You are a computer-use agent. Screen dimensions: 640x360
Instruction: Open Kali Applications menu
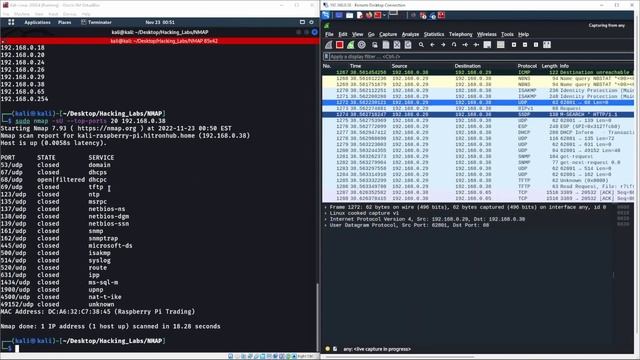(37, 22)
